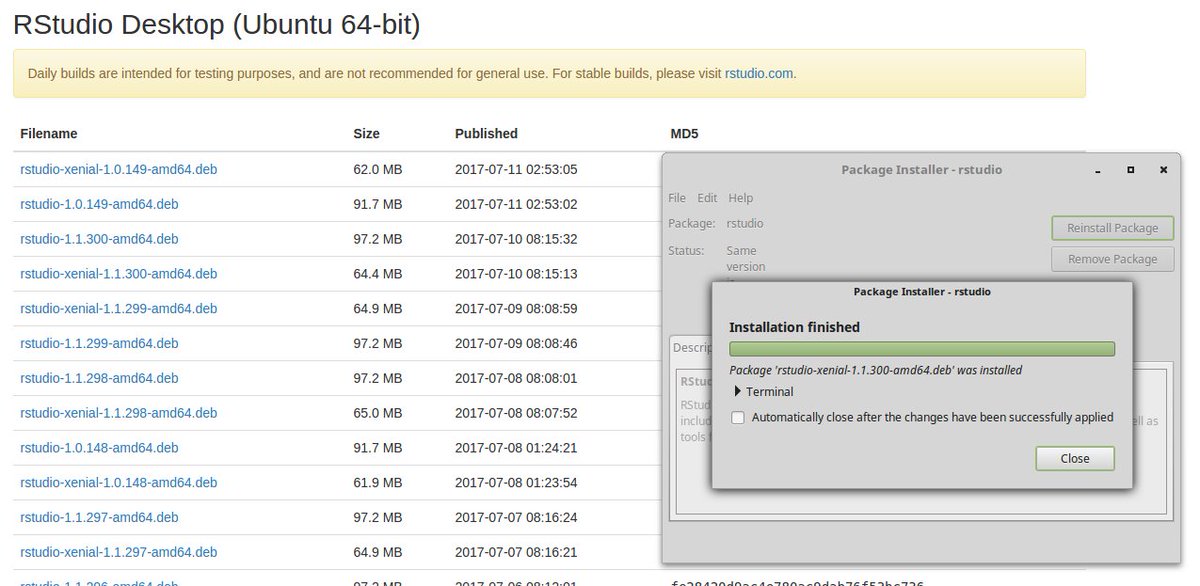Maximize the Package Installer window
The height and width of the screenshot is (586, 1200).
1130,170
